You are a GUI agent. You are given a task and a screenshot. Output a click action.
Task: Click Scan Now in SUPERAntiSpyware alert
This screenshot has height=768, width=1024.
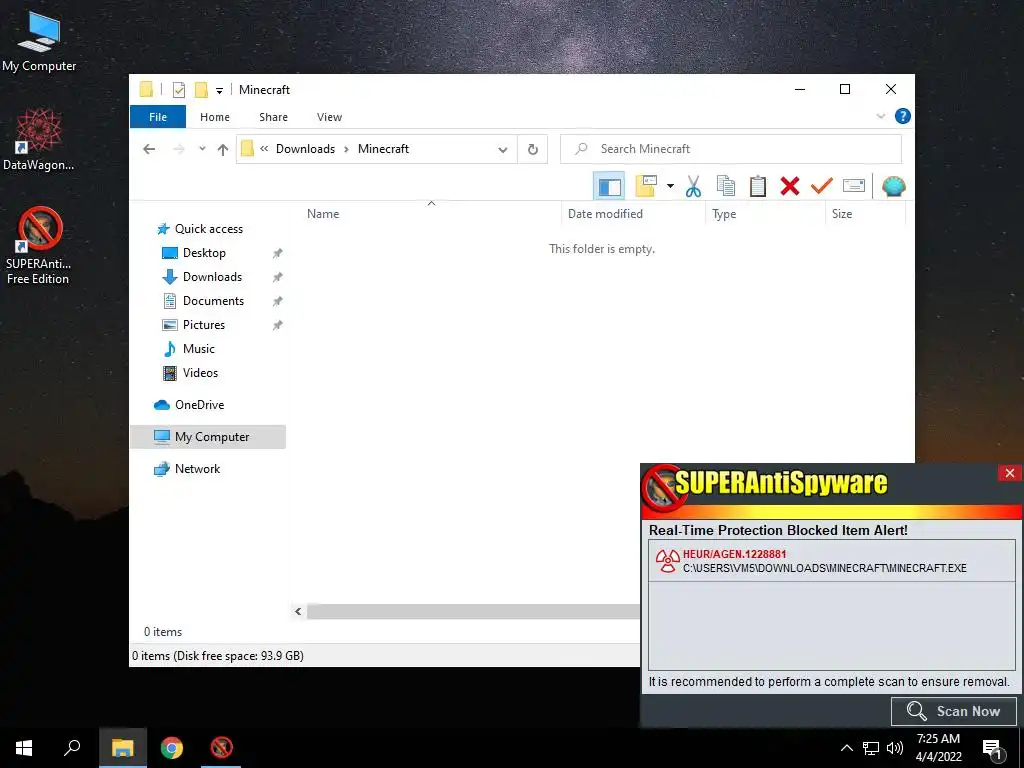click(x=954, y=711)
